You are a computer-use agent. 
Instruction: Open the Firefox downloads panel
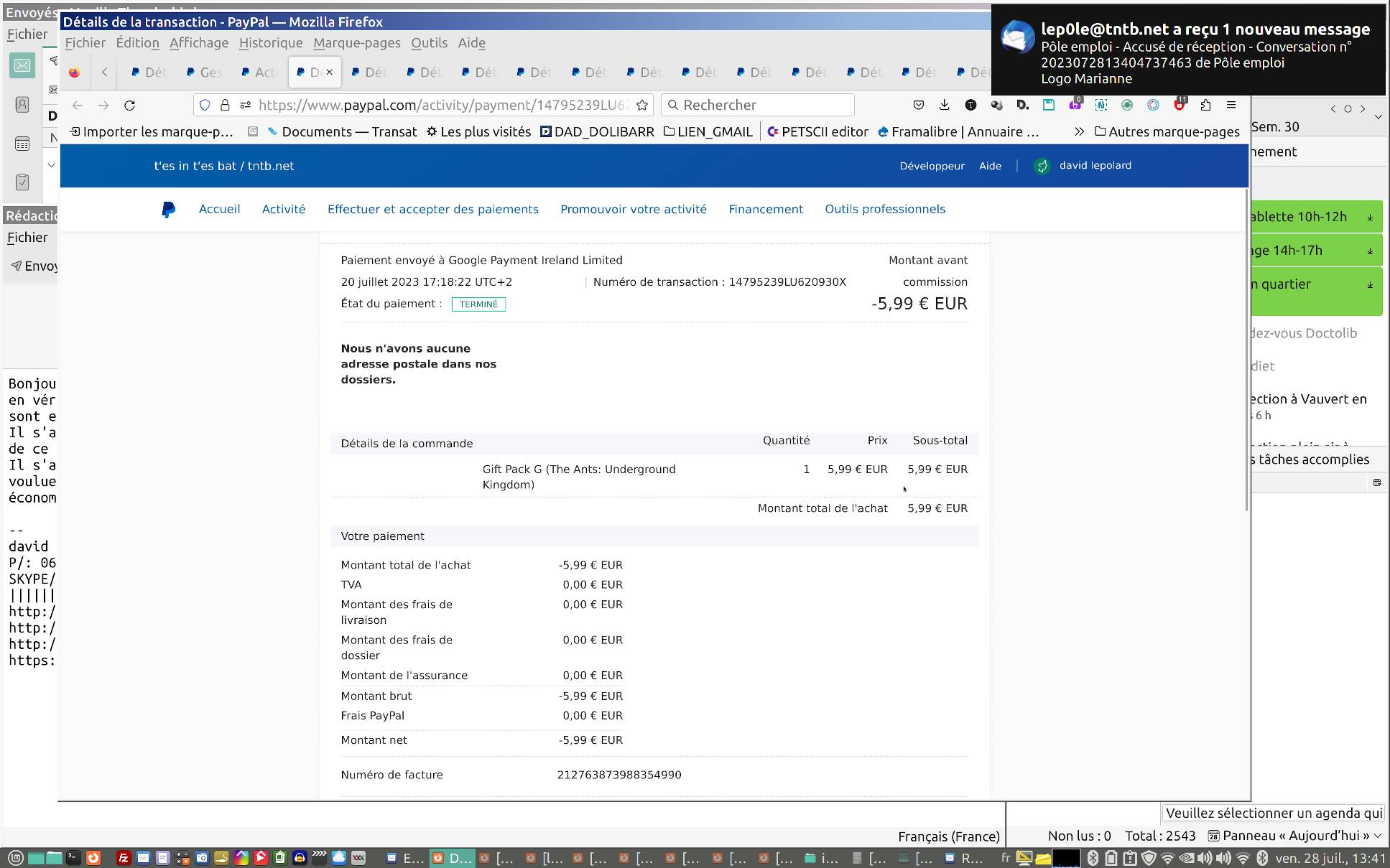pyautogui.click(x=944, y=105)
